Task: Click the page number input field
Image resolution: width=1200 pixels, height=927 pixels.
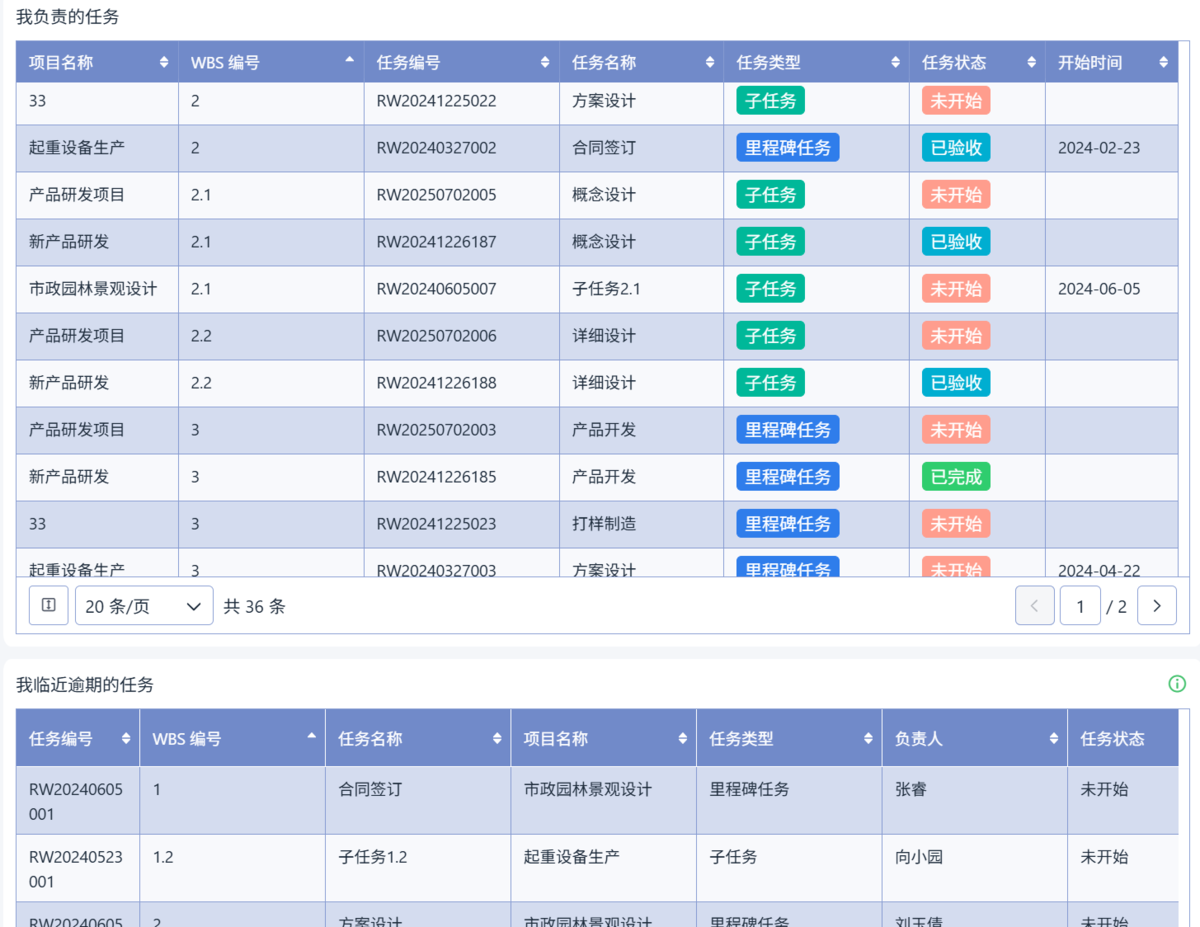Action: (x=1080, y=606)
